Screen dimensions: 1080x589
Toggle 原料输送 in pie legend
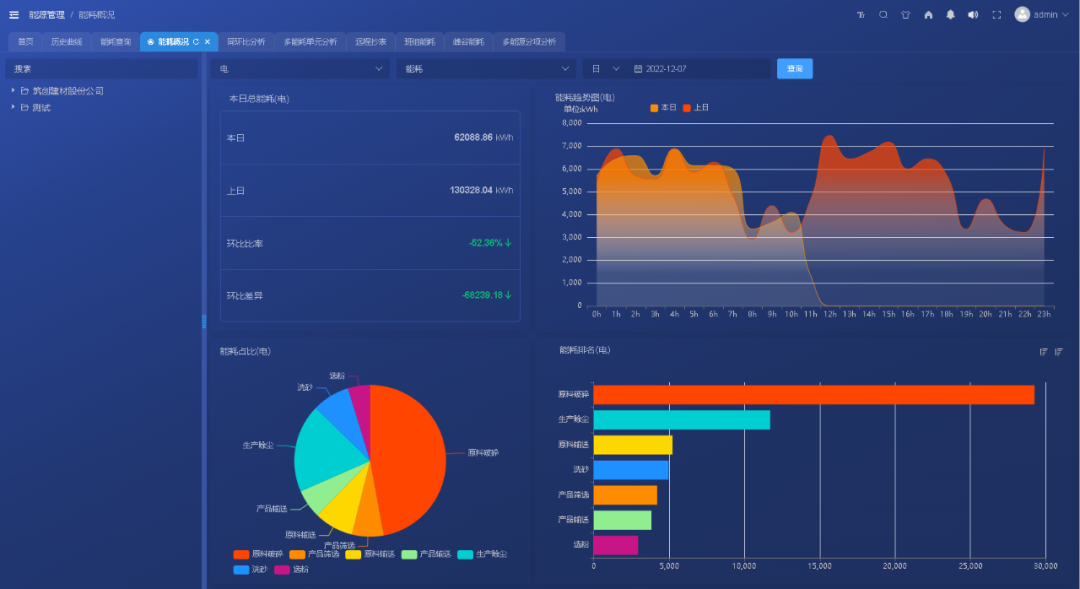(x=370, y=554)
